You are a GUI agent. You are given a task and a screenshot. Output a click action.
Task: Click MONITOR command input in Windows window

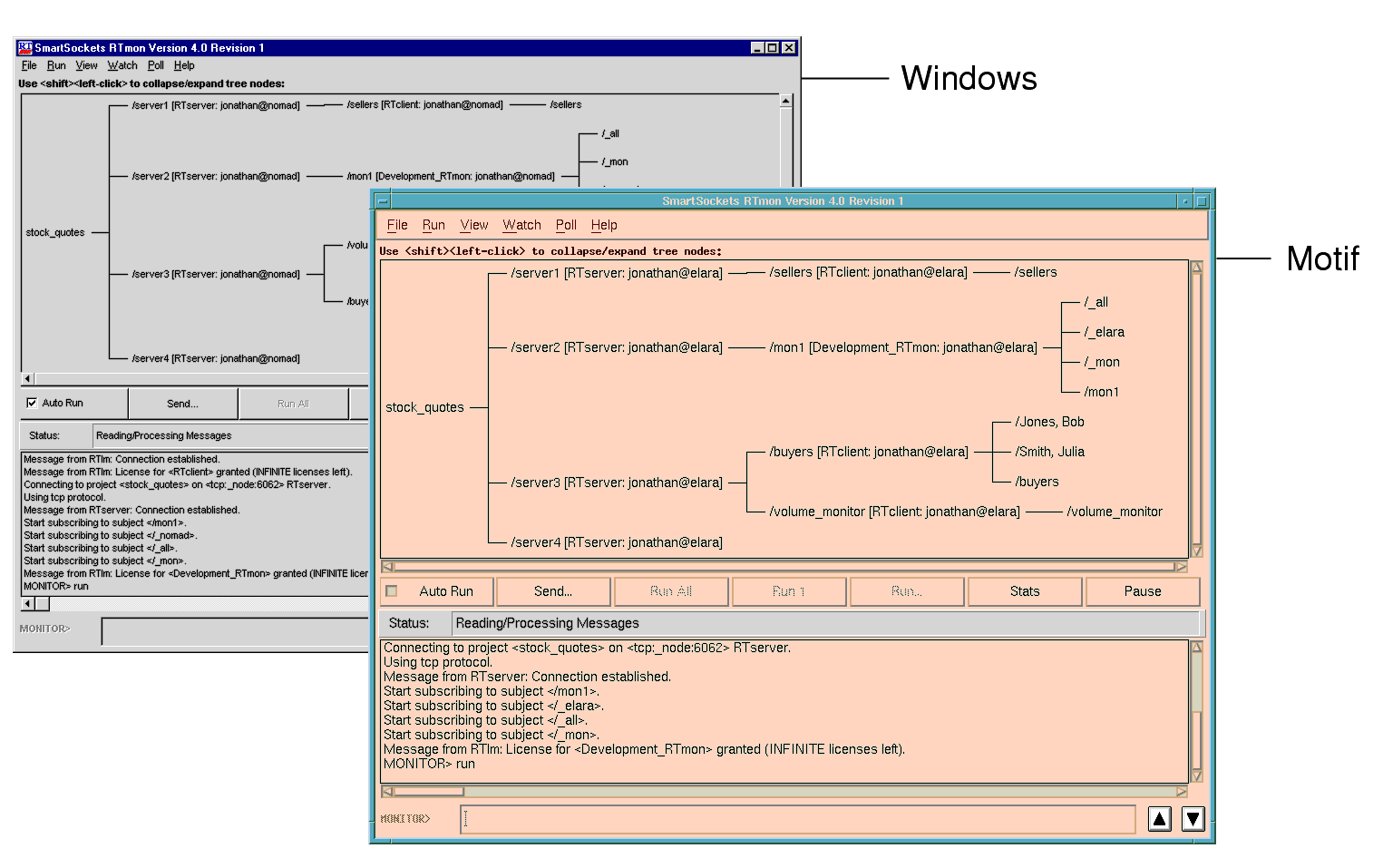(236, 631)
